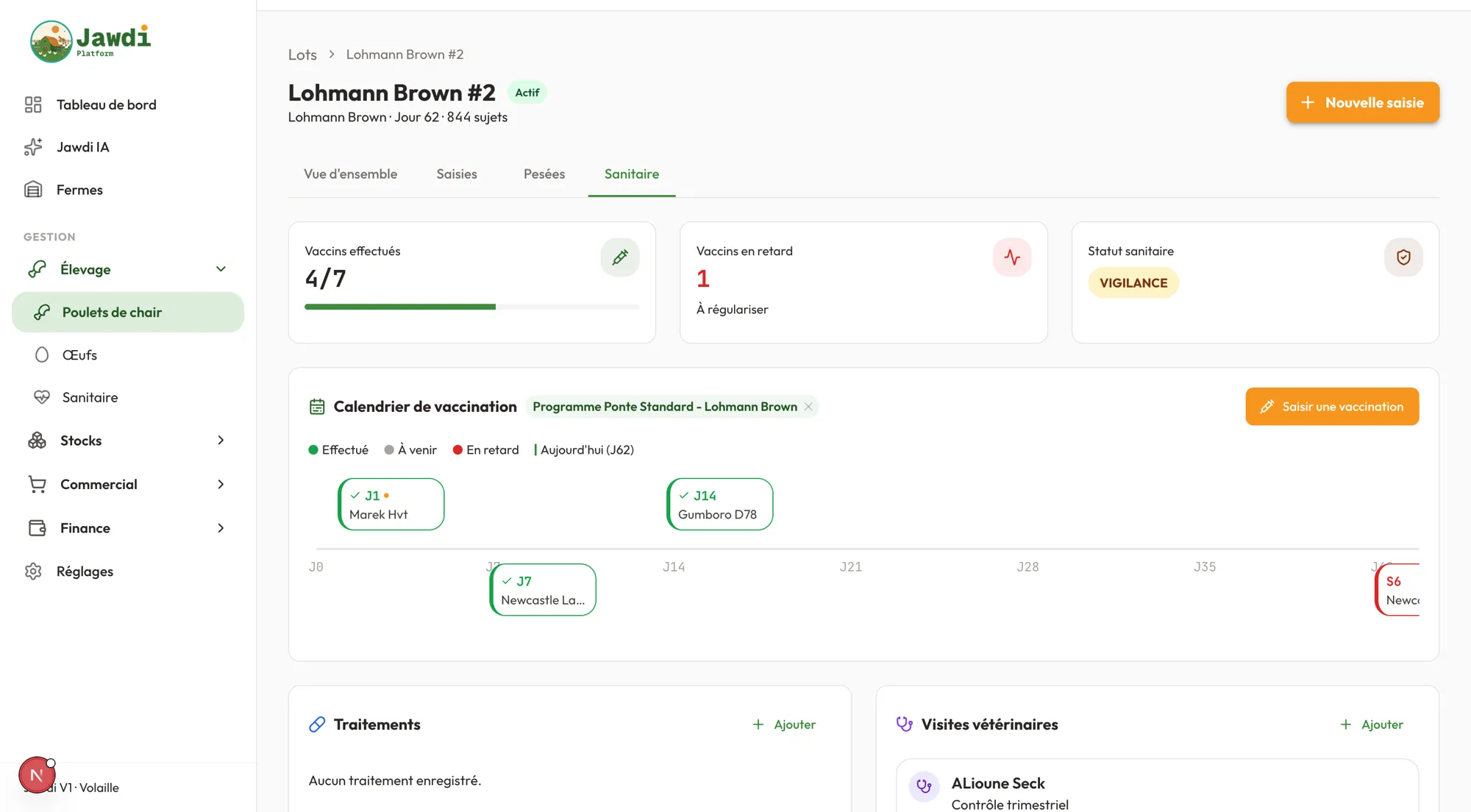This screenshot has width=1471, height=812.
Task: Click the Commercial shopping cart icon
Action: [37, 484]
